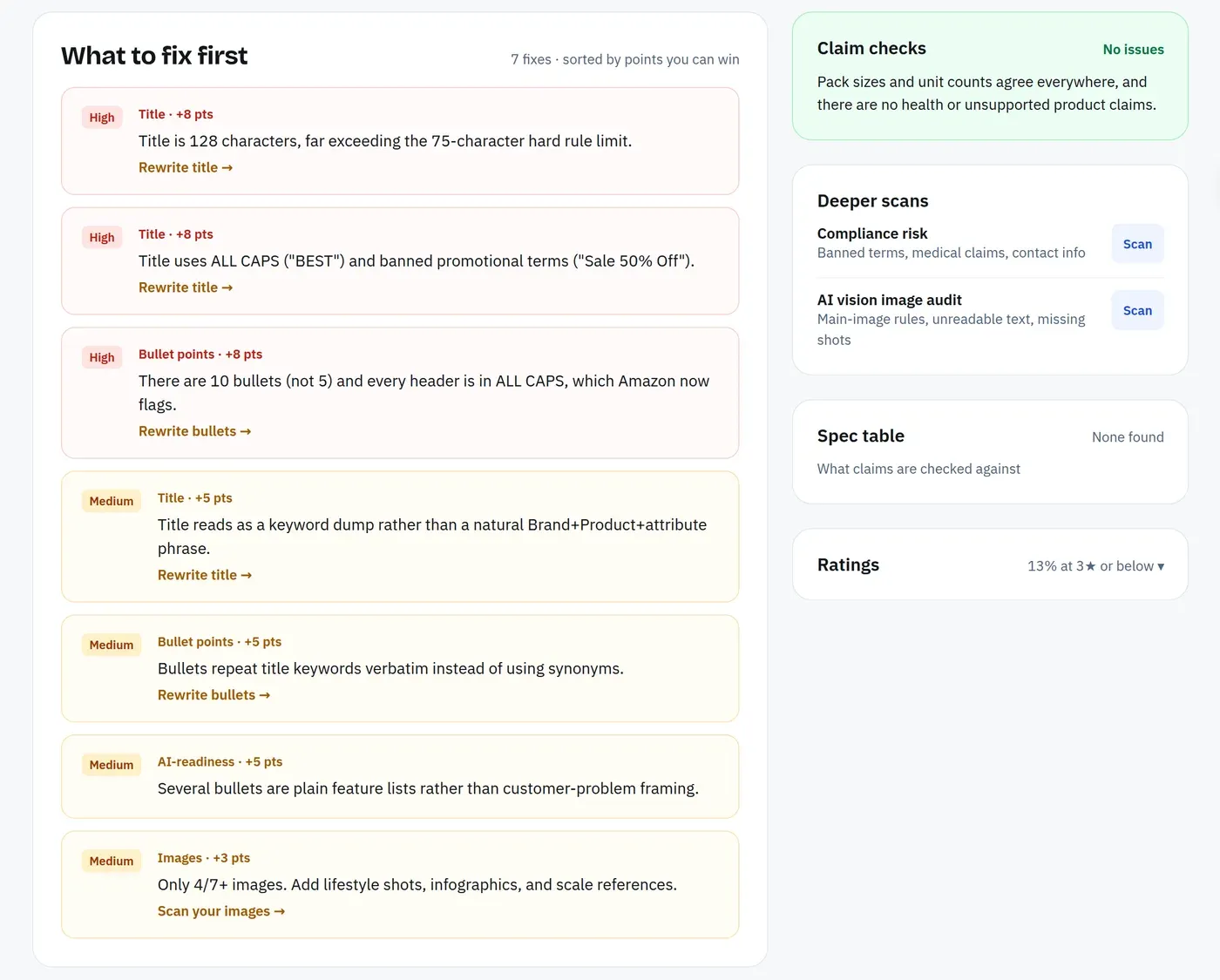Click the Medium badge on the keyword dump fix

(x=112, y=502)
